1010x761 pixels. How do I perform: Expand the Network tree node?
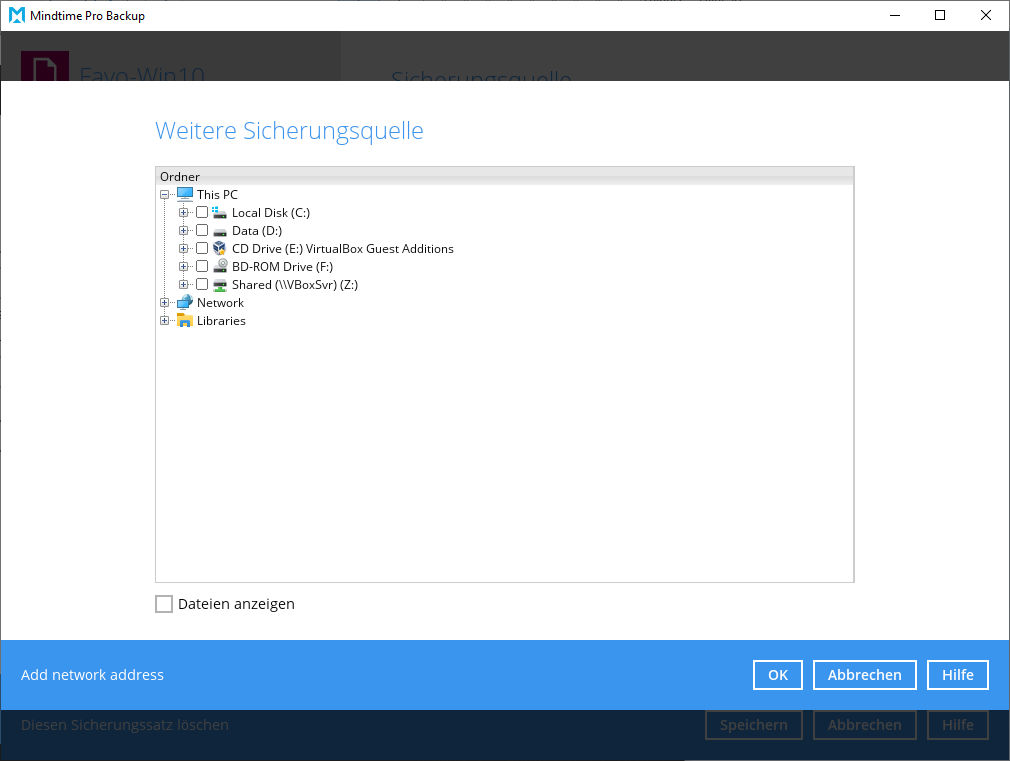click(x=165, y=303)
